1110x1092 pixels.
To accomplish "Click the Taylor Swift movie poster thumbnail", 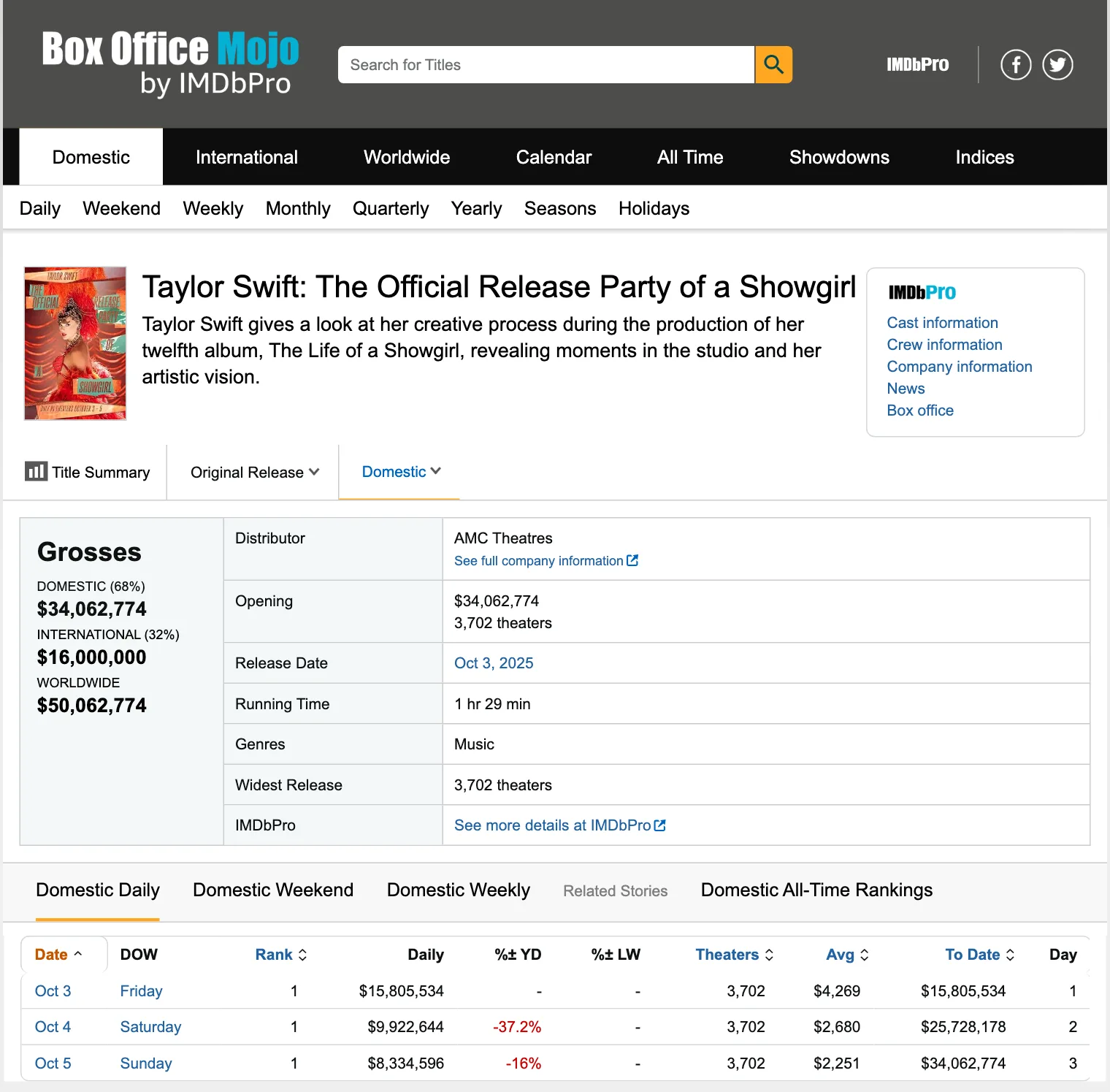I will click(75, 343).
